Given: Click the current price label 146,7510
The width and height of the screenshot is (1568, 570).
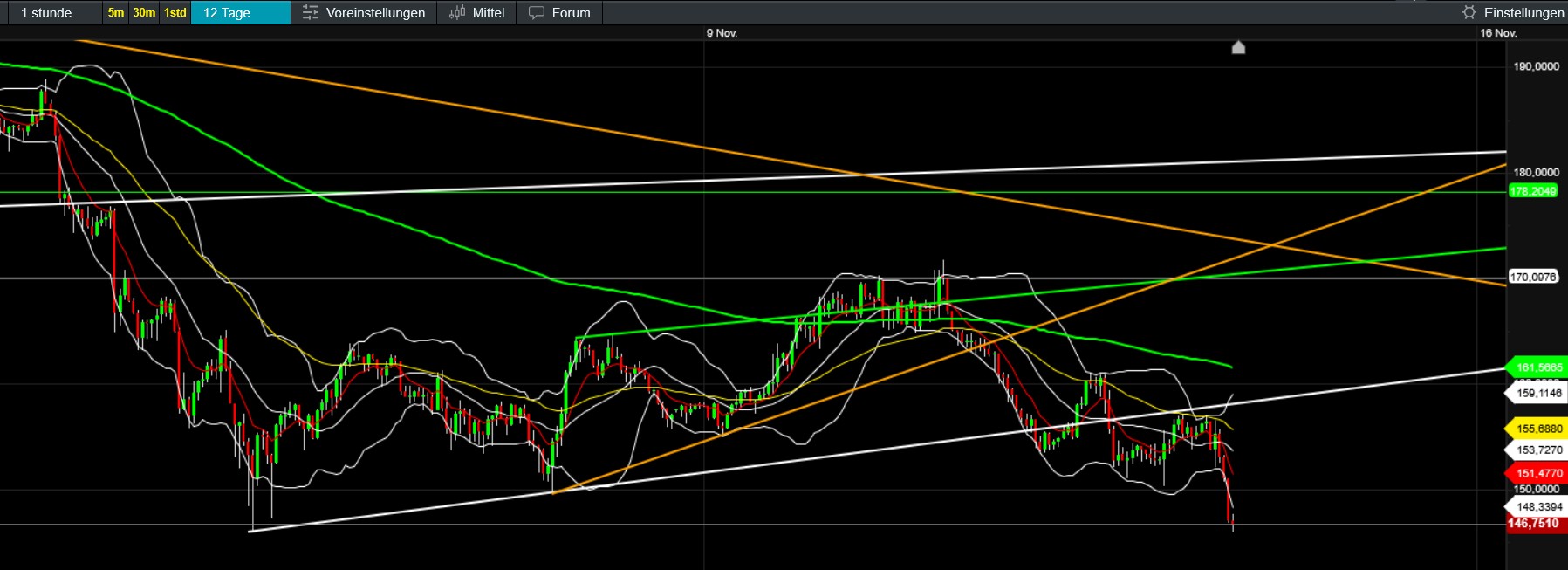Looking at the screenshot, I should click(1534, 524).
